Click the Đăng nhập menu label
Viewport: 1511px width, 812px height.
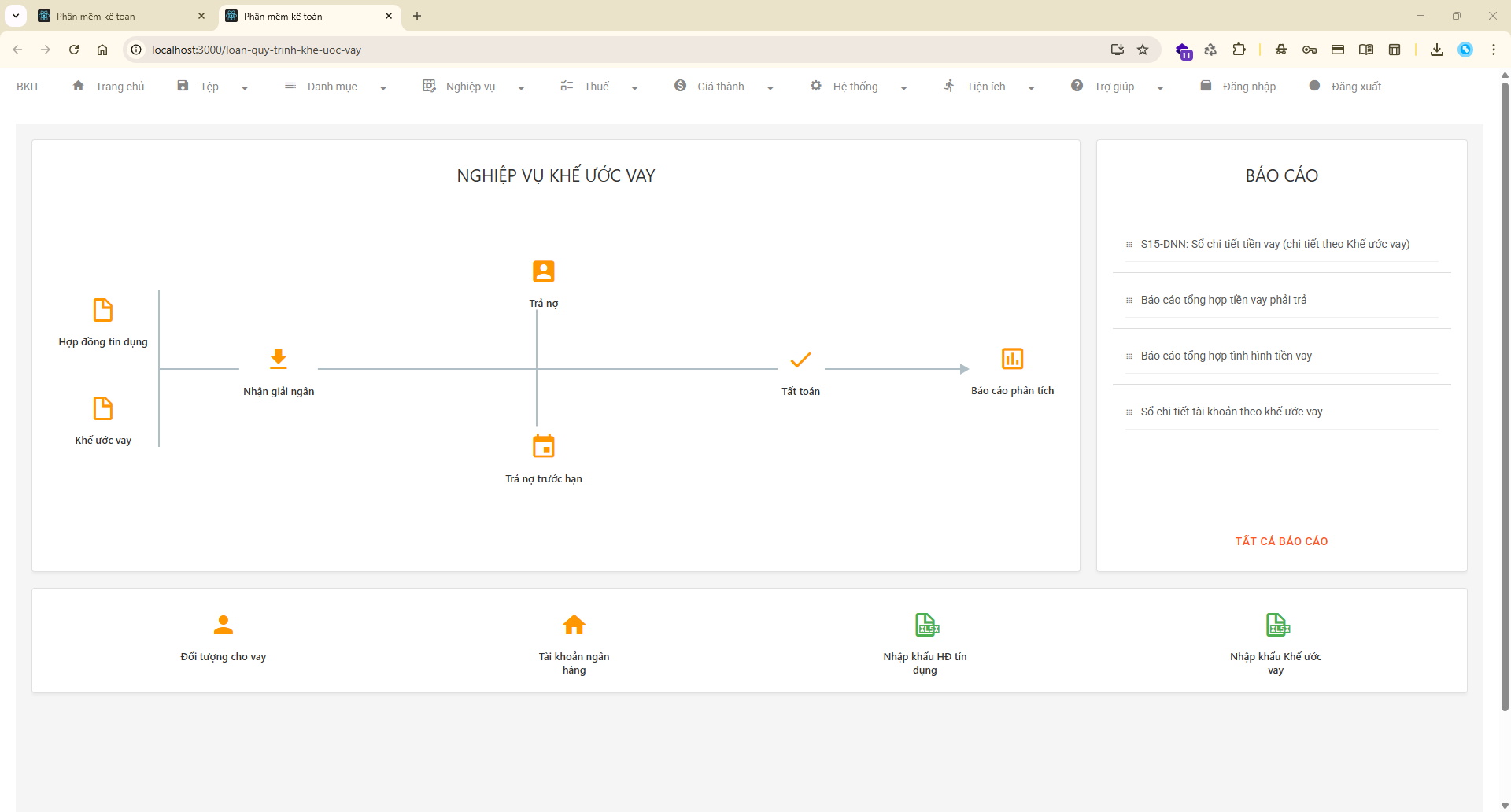coord(1249,87)
